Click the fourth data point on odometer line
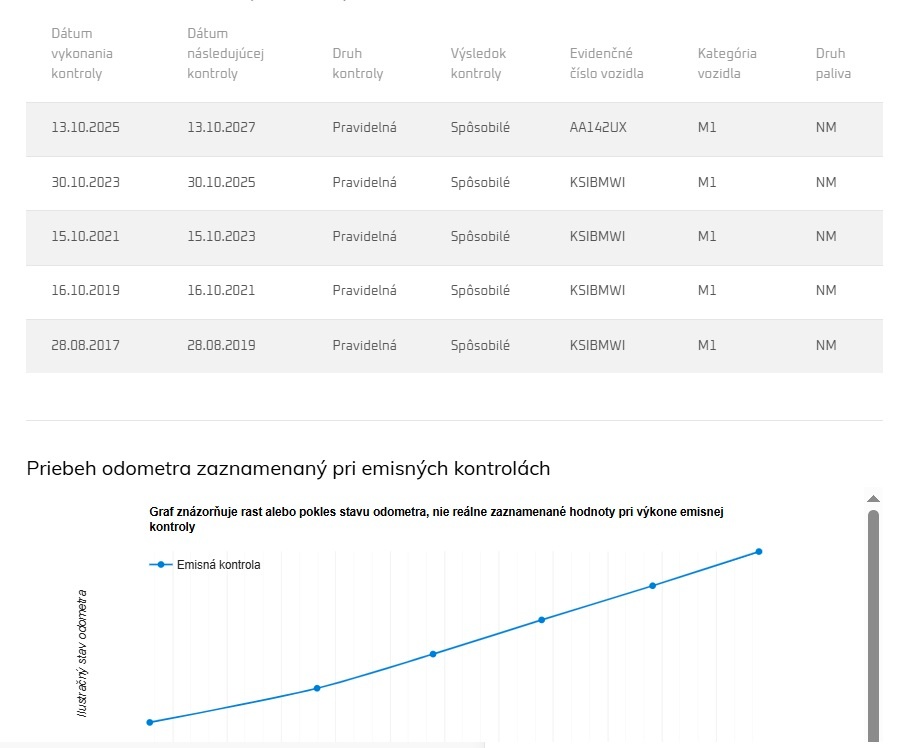Image resolution: width=912 pixels, height=748 pixels. 542,620
